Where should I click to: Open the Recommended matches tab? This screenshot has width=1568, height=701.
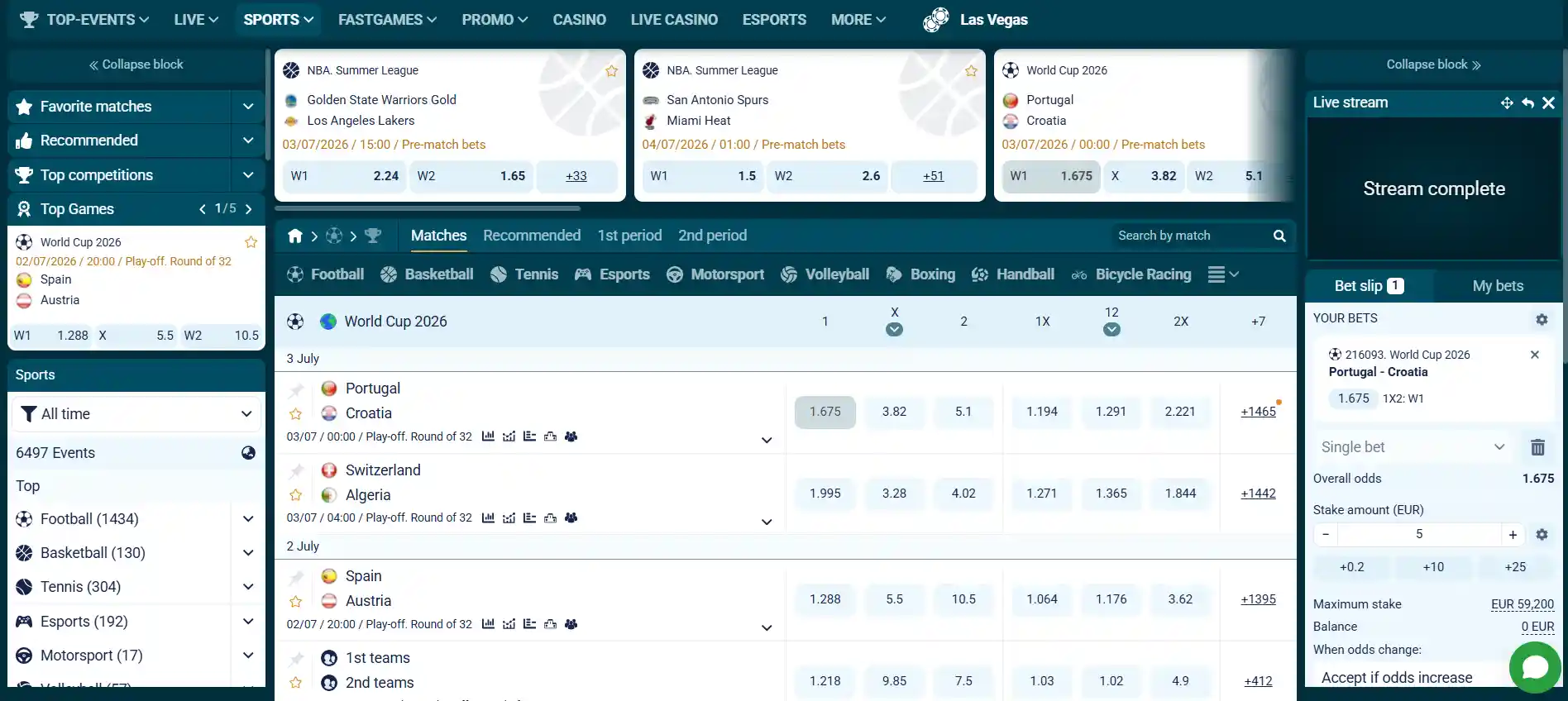532,236
